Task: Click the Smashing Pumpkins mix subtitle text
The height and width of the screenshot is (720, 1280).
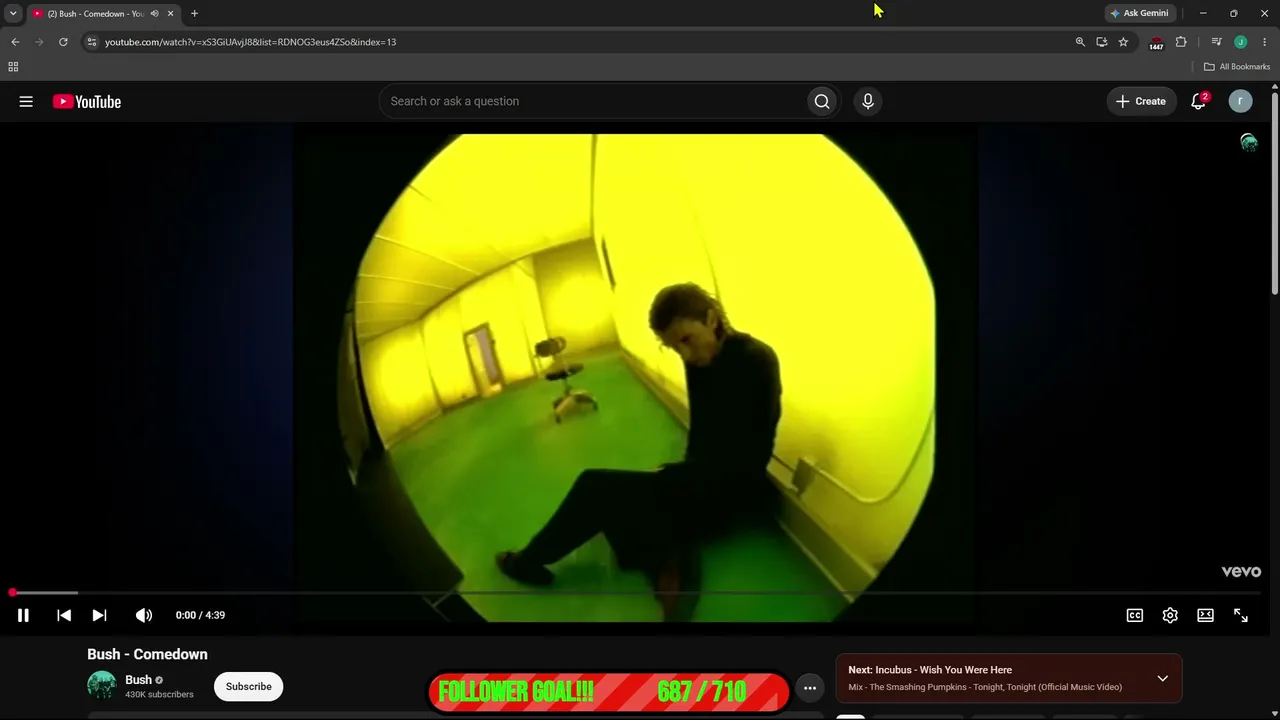Action: pos(985,687)
